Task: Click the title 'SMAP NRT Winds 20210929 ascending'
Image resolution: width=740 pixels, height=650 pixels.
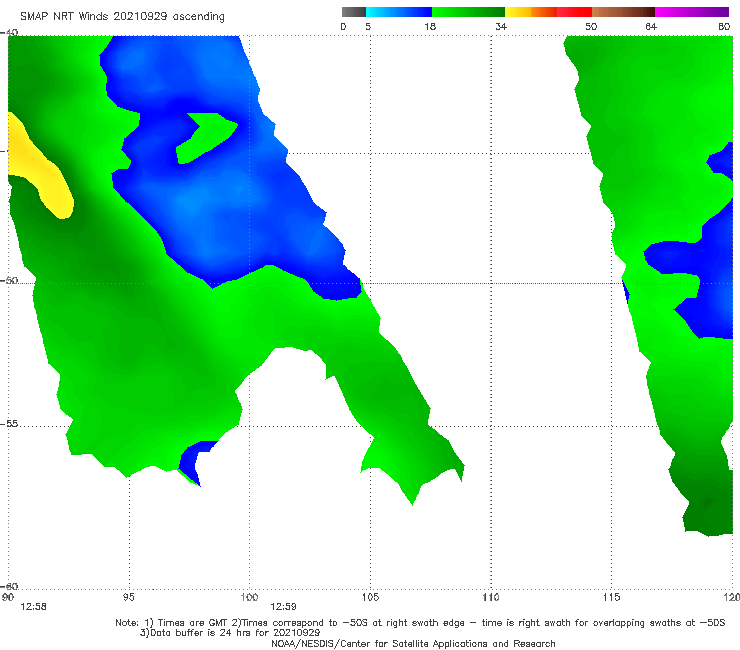Action: pos(122,16)
